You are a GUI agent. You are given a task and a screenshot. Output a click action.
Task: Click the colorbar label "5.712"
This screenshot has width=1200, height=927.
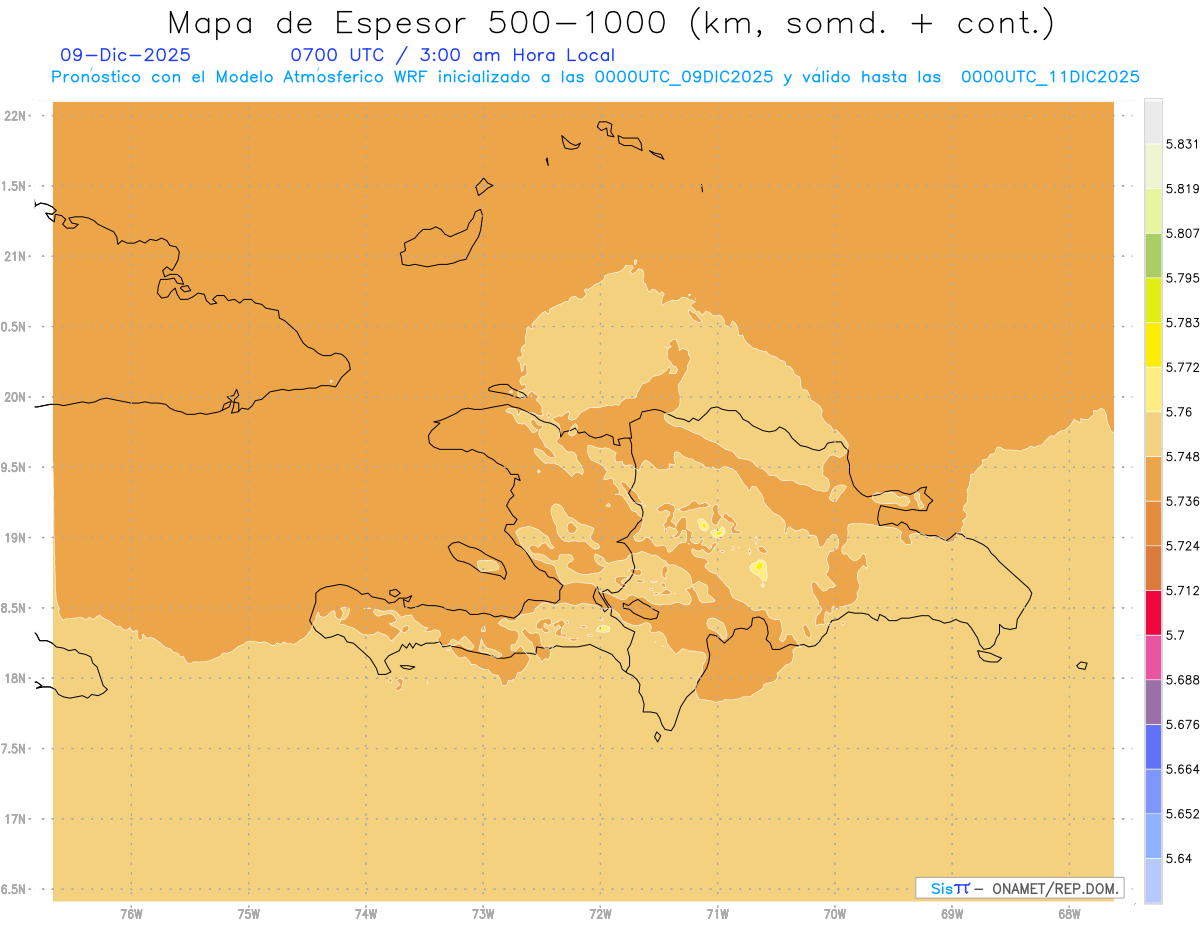pyautogui.click(x=1183, y=590)
